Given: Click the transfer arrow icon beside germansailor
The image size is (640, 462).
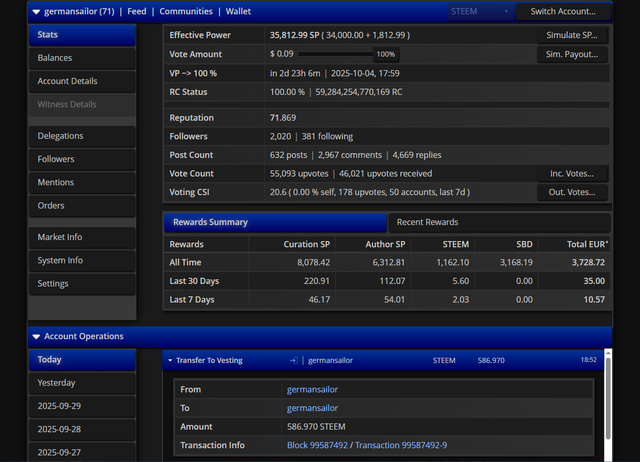Looking at the screenshot, I should pyautogui.click(x=293, y=360).
